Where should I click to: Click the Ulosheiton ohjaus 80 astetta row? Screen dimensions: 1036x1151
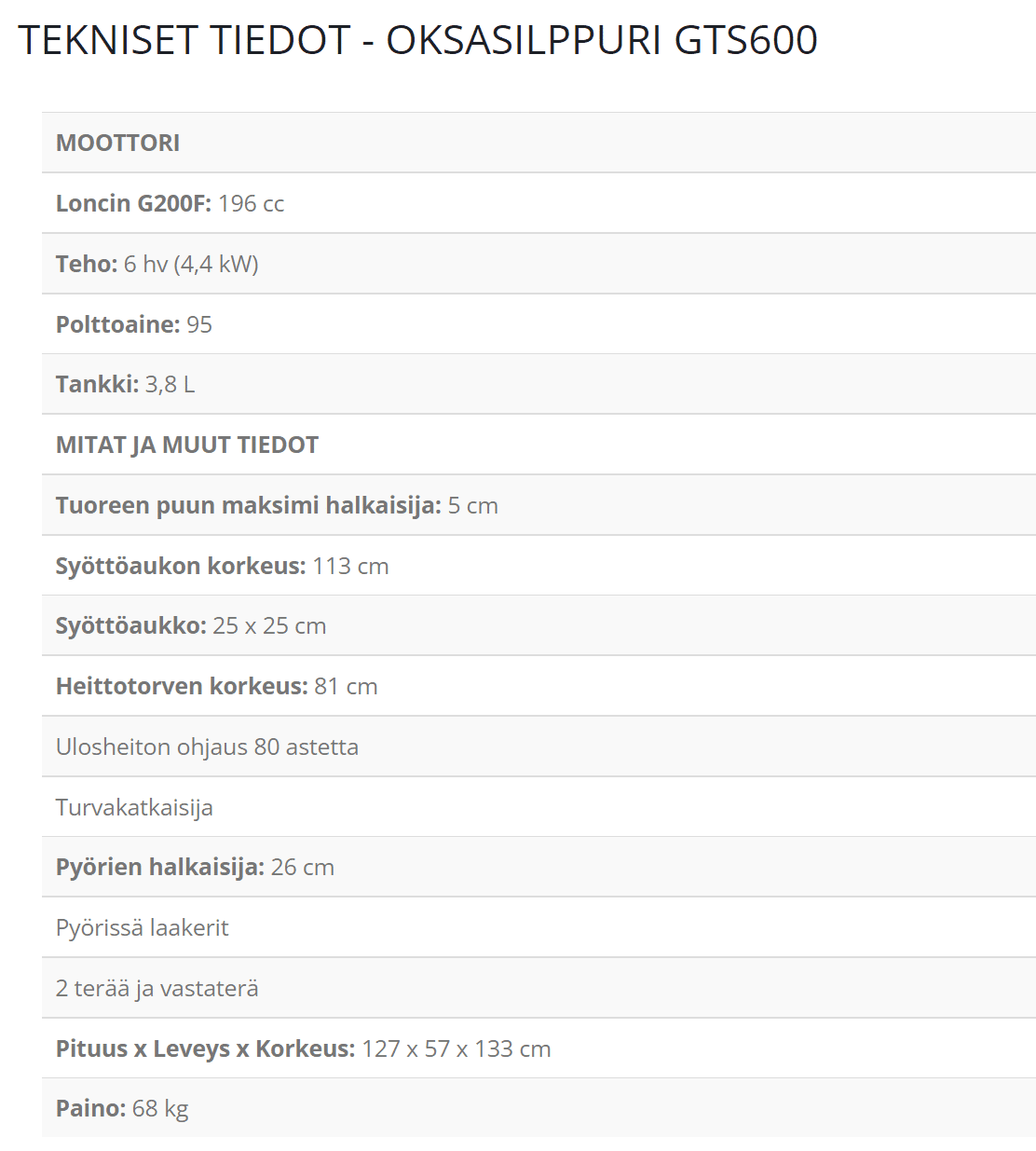point(207,747)
